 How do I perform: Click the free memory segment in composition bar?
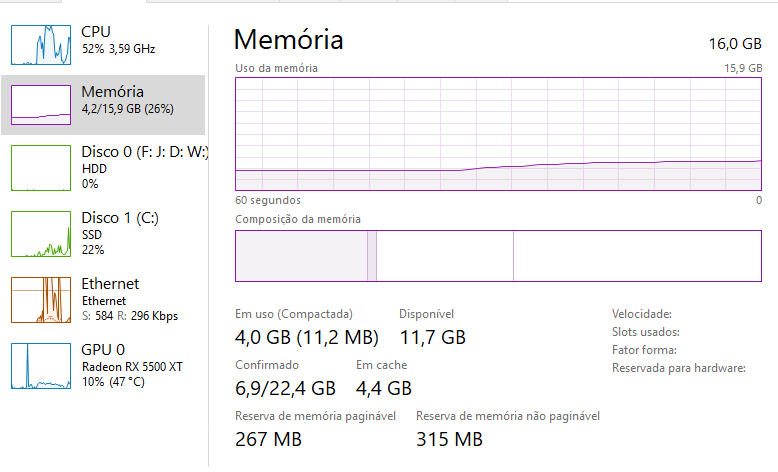click(638, 256)
